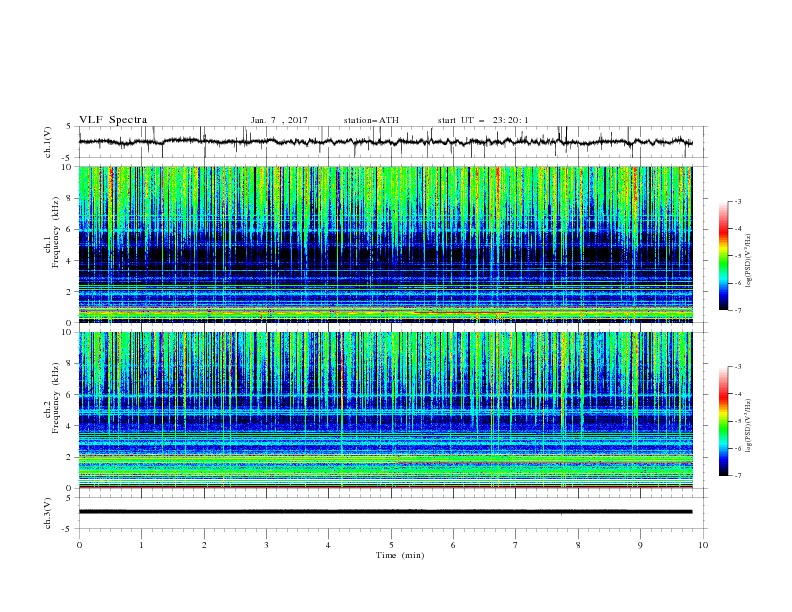
Task: Click the time axis tick label "0"
Action: coord(79,545)
